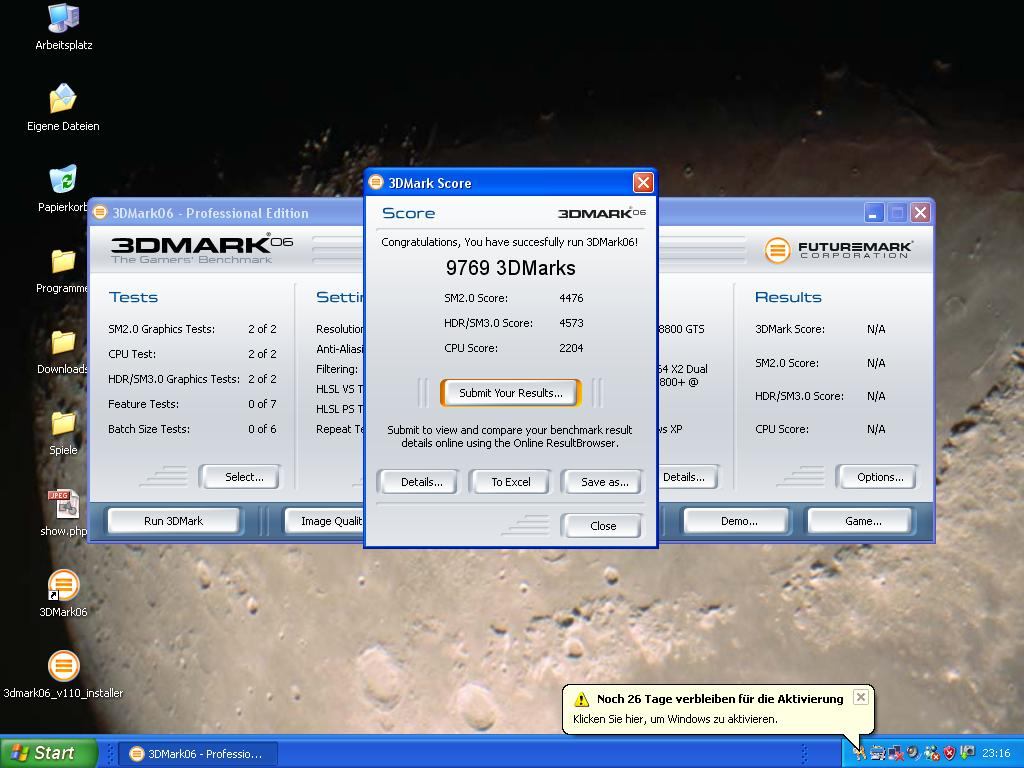Click Run 3DMark button
This screenshot has width=1024, height=768.
coord(173,520)
